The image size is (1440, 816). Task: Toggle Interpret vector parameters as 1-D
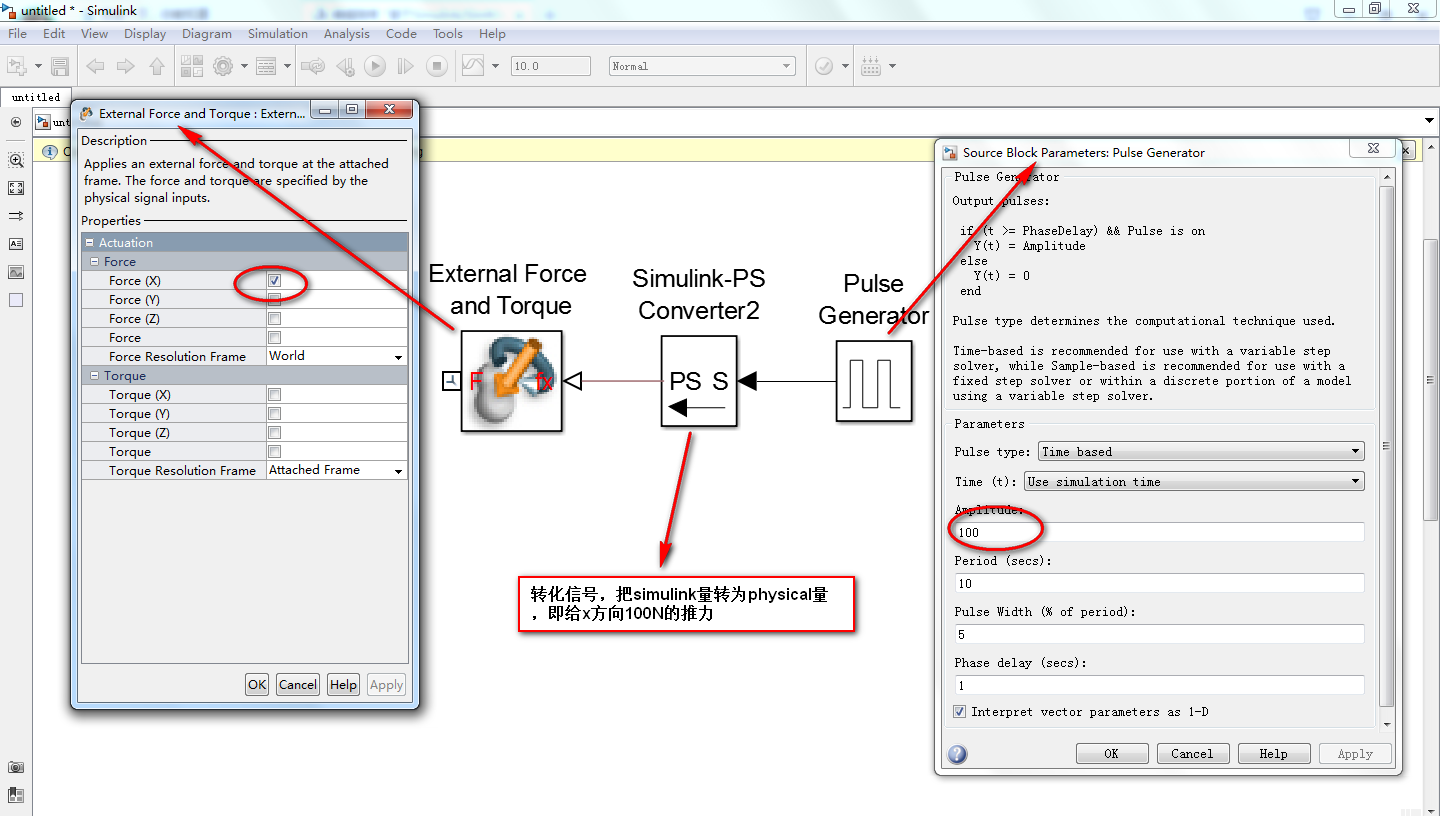click(x=960, y=712)
